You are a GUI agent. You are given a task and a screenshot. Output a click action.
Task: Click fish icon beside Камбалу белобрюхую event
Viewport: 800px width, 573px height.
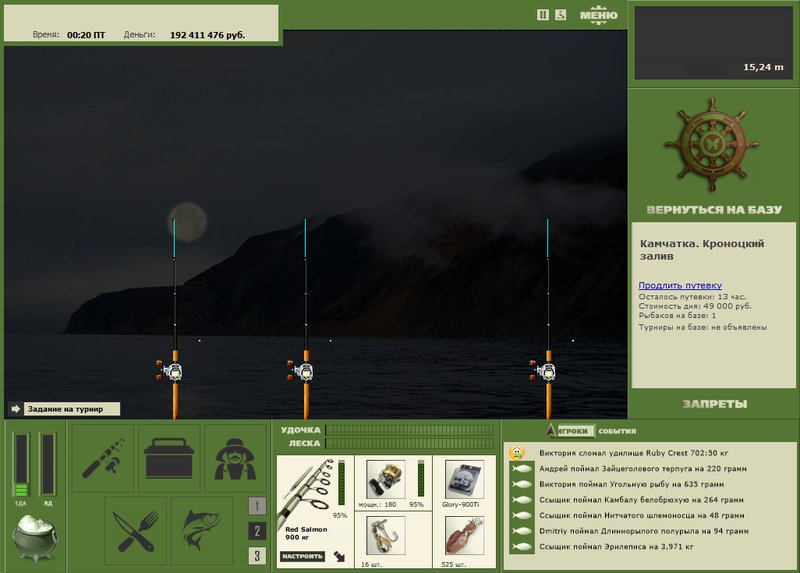(x=521, y=500)
